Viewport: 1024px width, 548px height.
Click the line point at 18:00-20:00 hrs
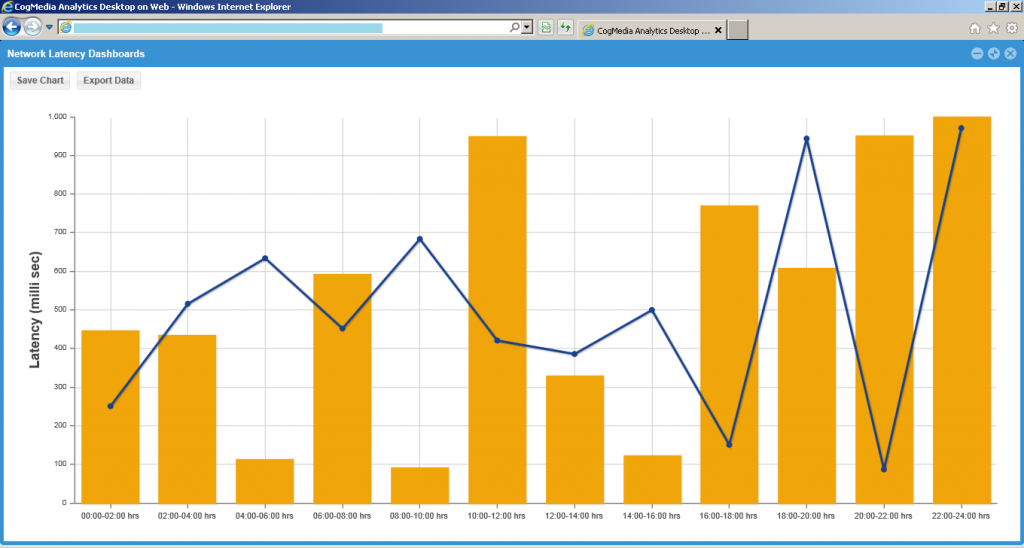807,138
